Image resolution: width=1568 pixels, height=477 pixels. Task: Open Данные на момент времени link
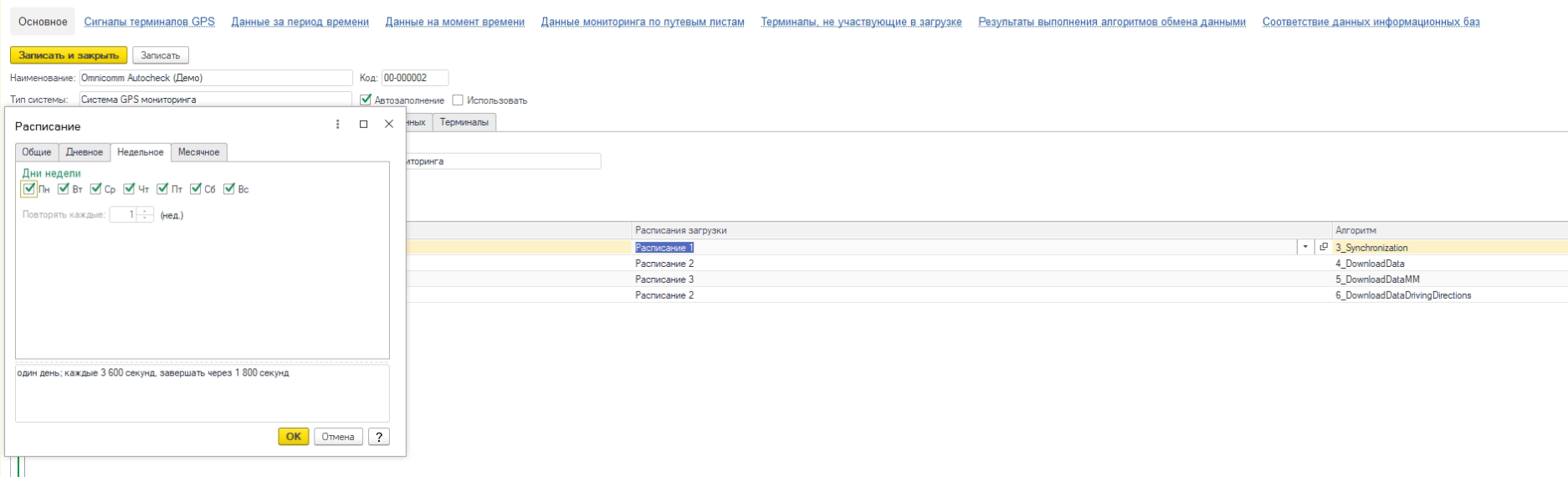pyautogui.click(x=454, y=22)
